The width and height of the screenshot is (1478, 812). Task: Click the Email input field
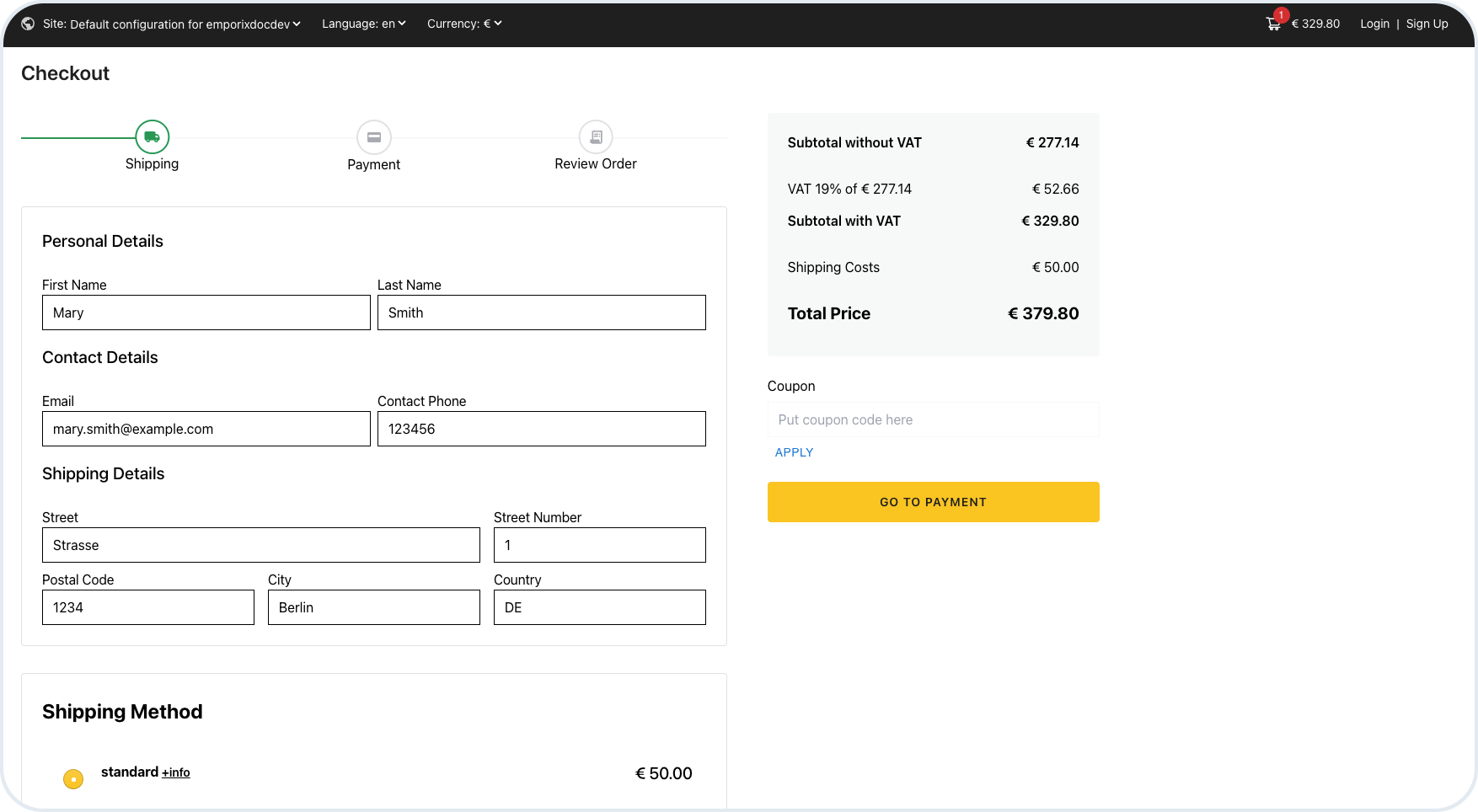[206, 429]
